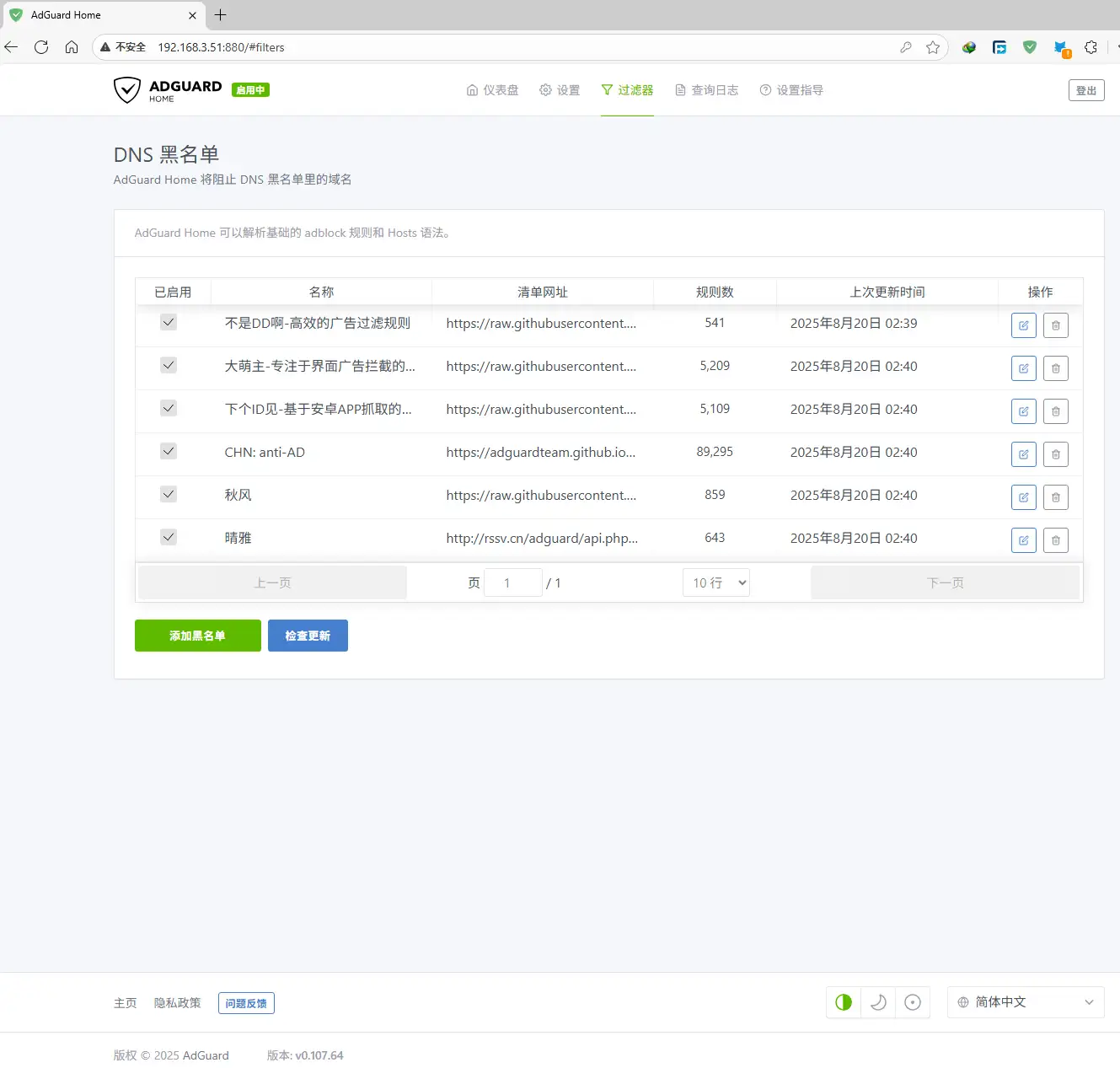Uncheck the 晴雅 blocklist checkbox
Screen dimensions: 1120x1068
(168, 536)
